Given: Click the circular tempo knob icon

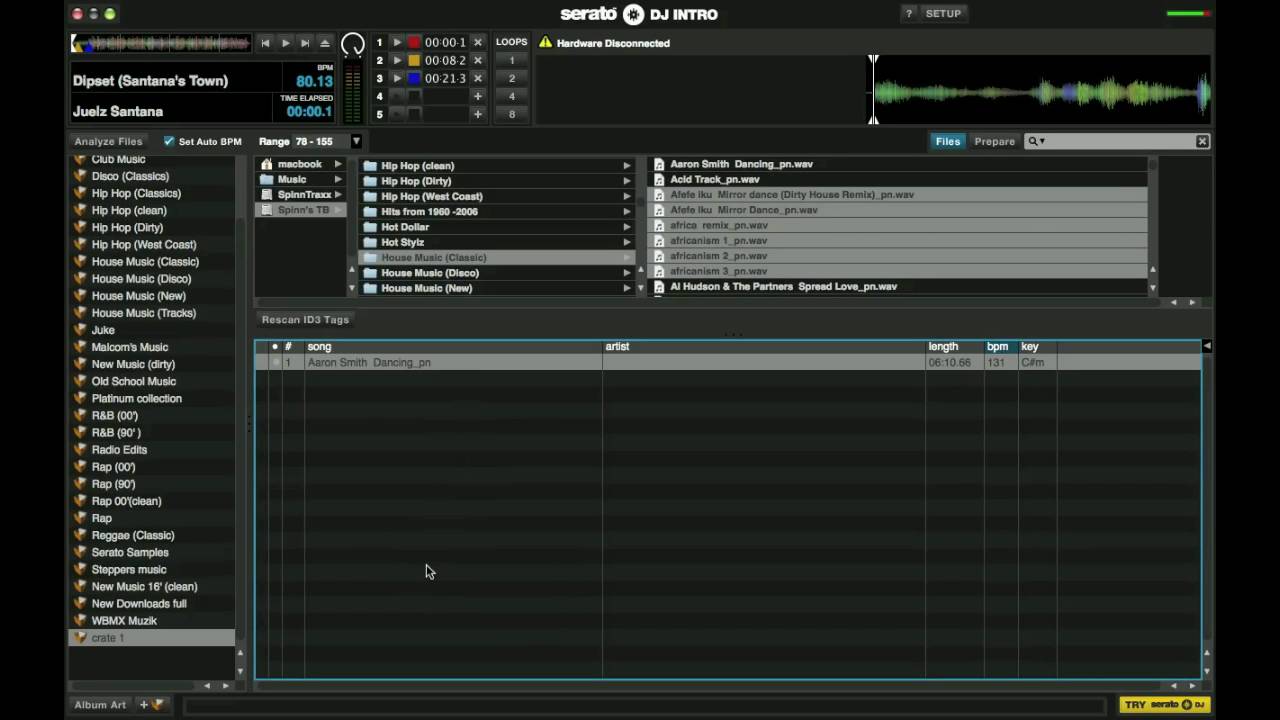Looking at the screenshot, I should (x=353, y=44).
